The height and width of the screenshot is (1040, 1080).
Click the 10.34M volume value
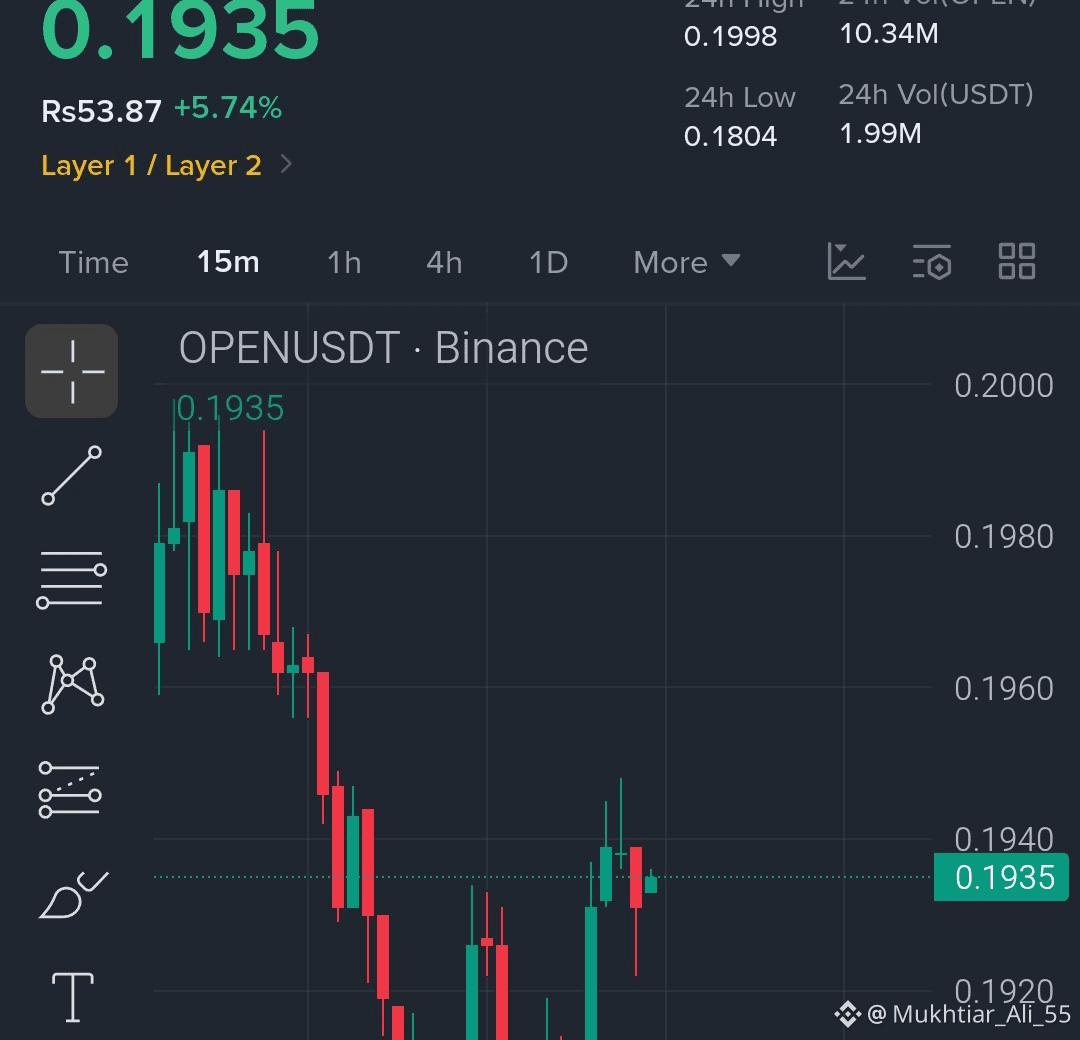pos(889,33)
